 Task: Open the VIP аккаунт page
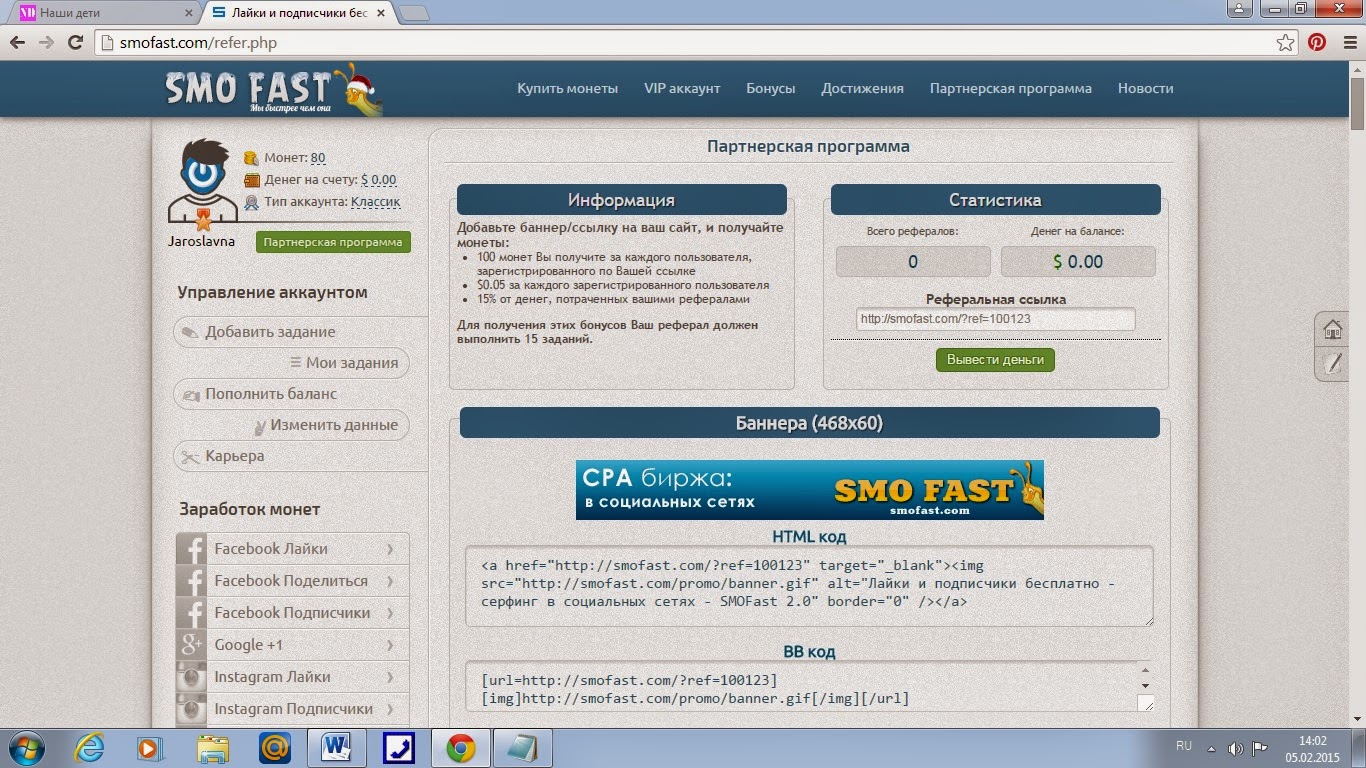682,88
